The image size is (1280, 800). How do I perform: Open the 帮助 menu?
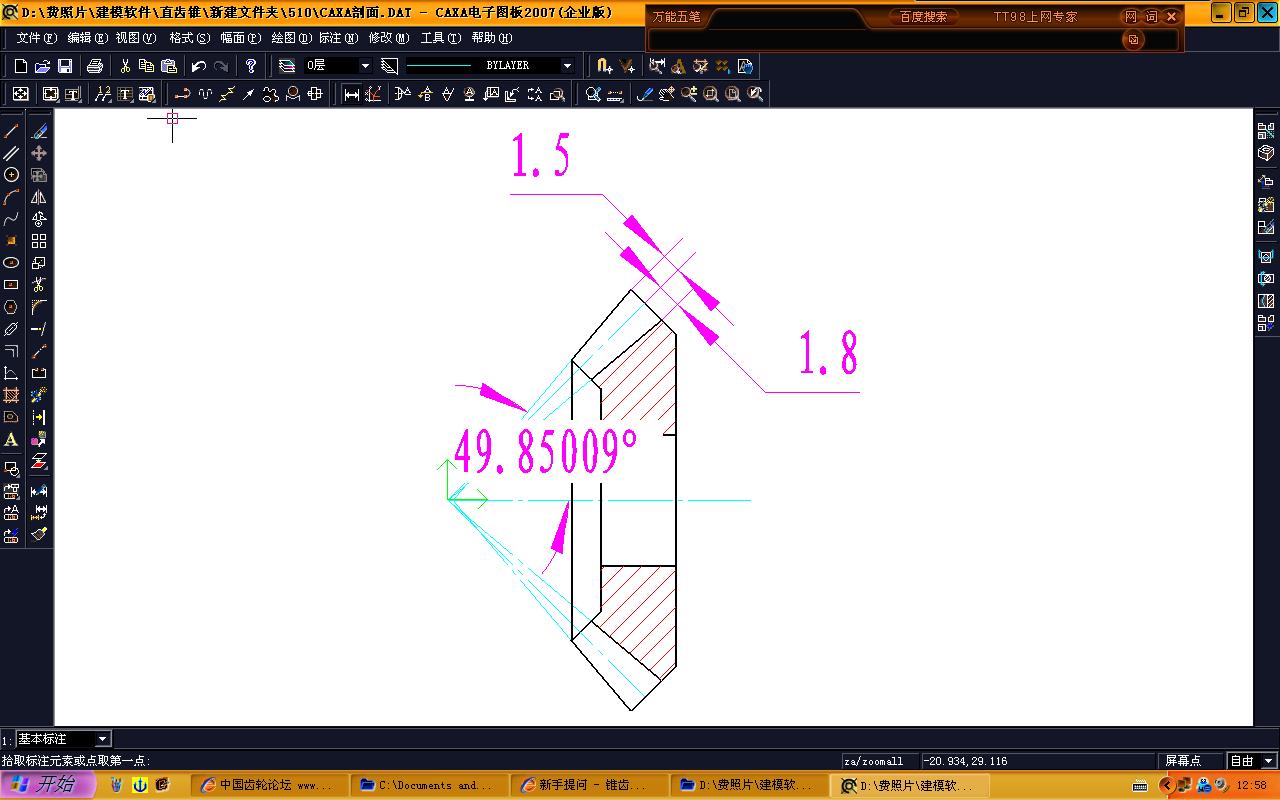coord(491,38)
